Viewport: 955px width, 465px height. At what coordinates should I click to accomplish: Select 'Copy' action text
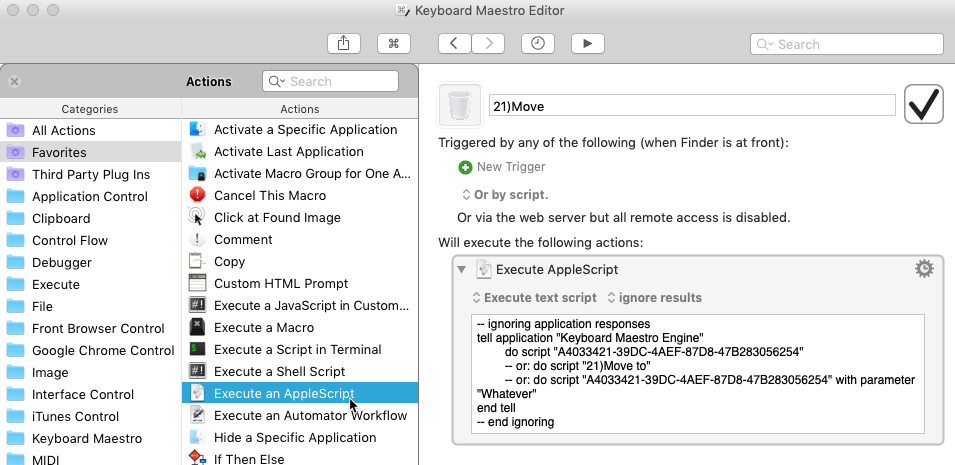230,261
